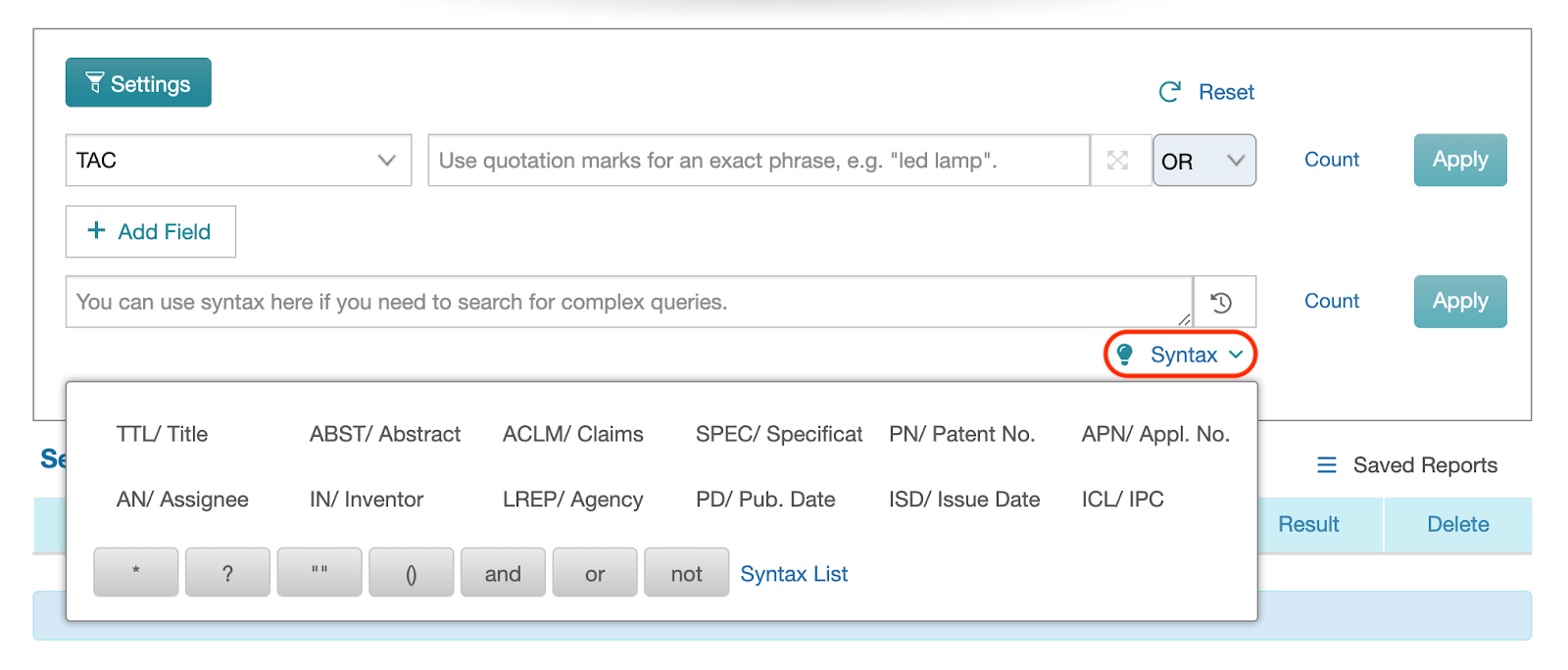
Task: Click the Reset refresh icon
Action: tap(1170, 92)
